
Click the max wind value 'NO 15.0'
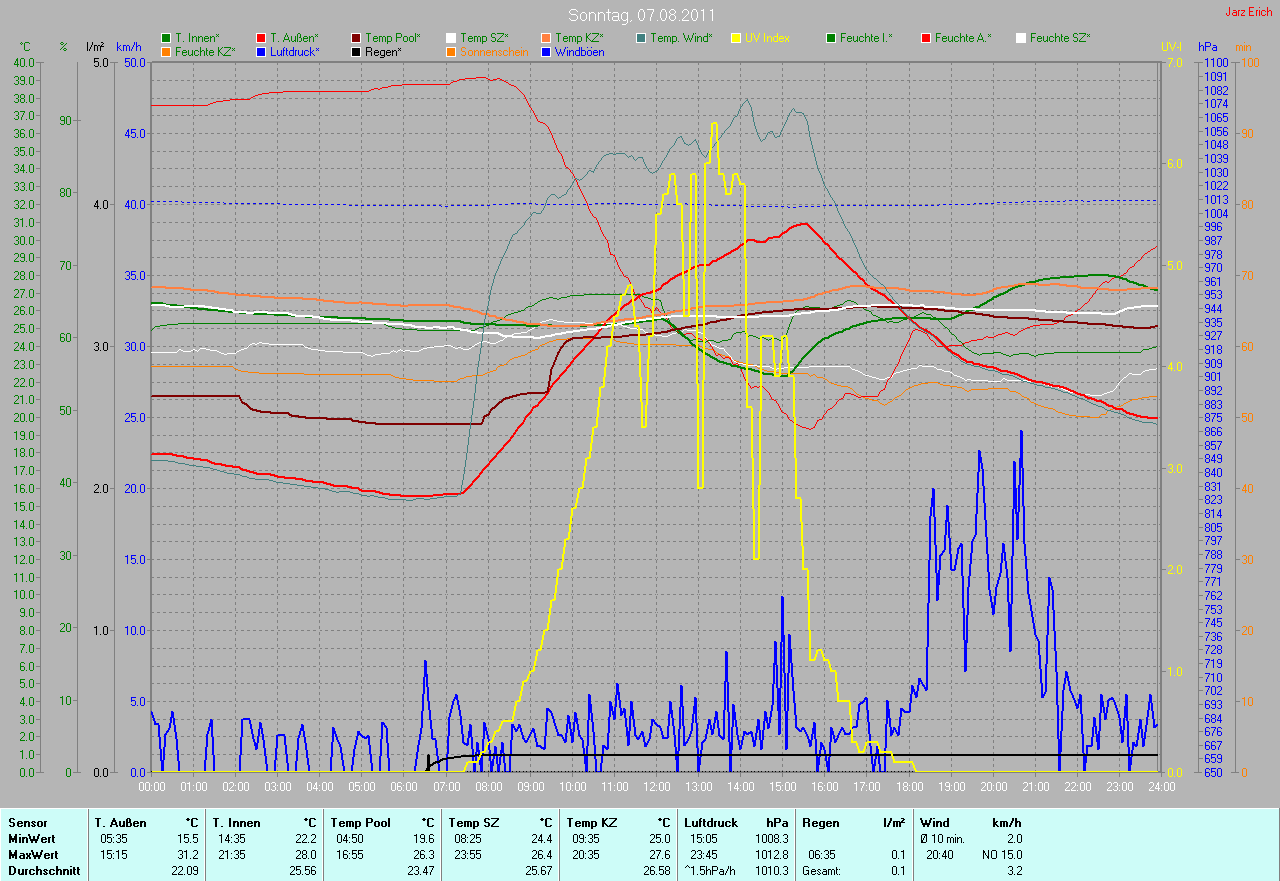click(x=1001, y=855)
